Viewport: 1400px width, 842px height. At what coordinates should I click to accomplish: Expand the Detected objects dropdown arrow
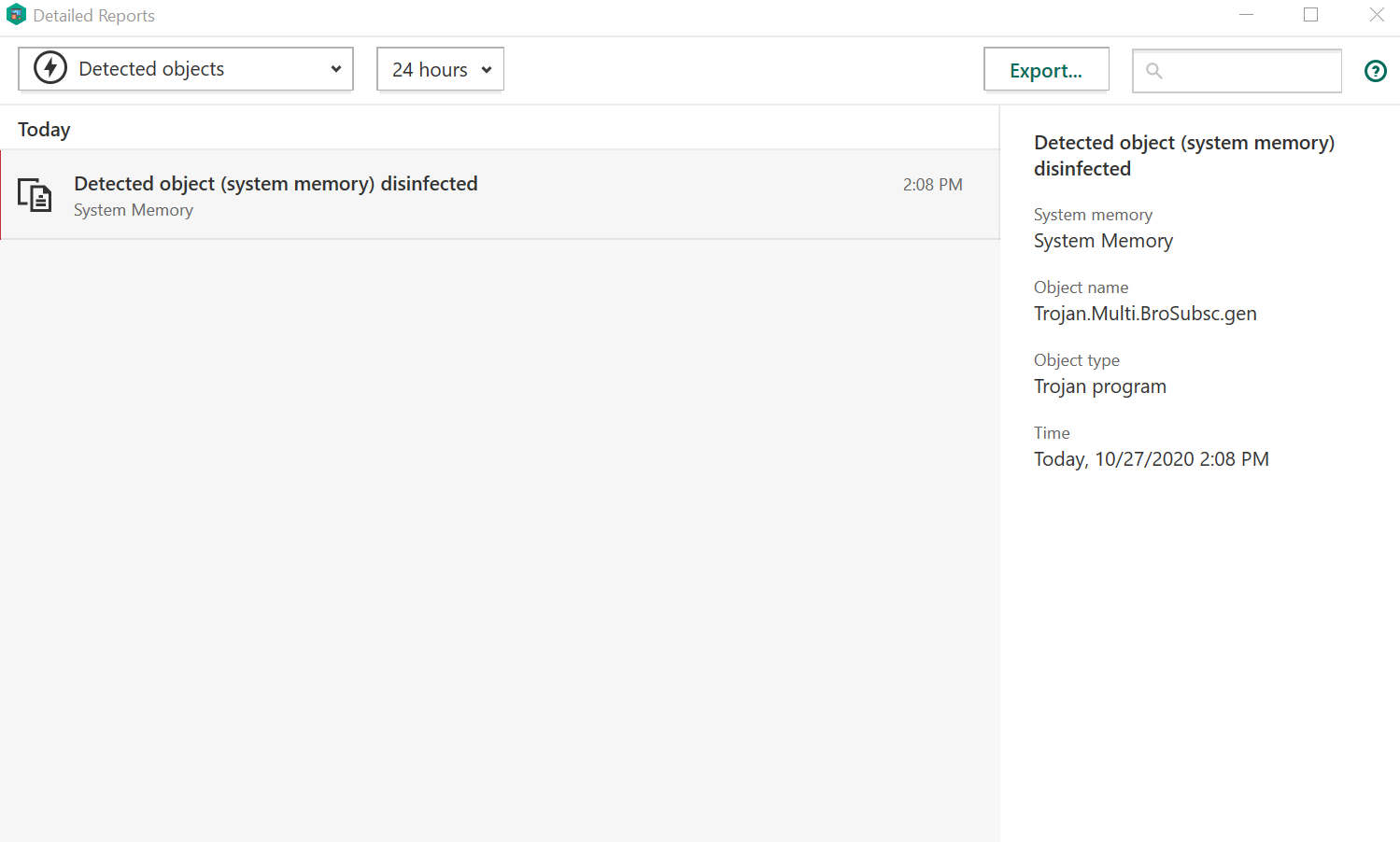coord(336,69)
